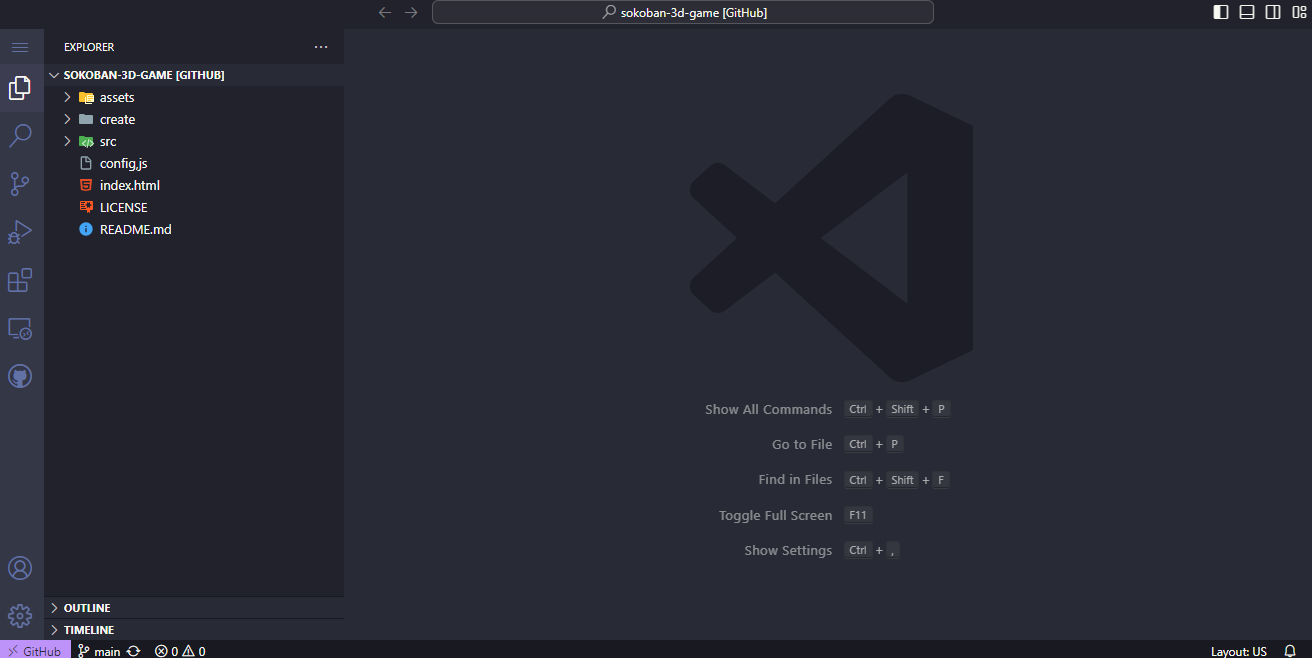The height and width of the screenshot is (658, 1312).
Task: Open the Manage gear menu
Action: pos(20,615)
